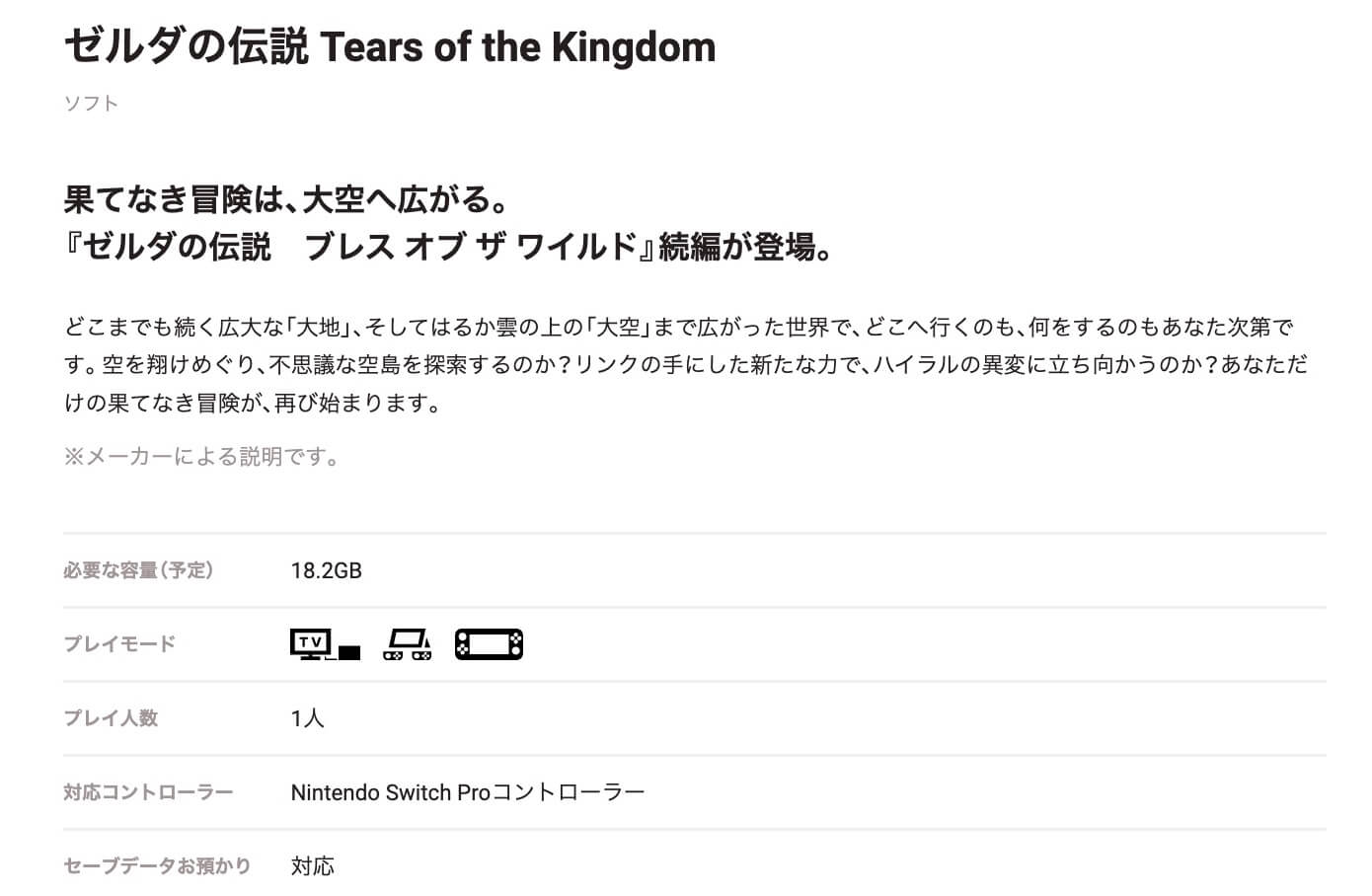Click the game description paragraph

point(686,364)
